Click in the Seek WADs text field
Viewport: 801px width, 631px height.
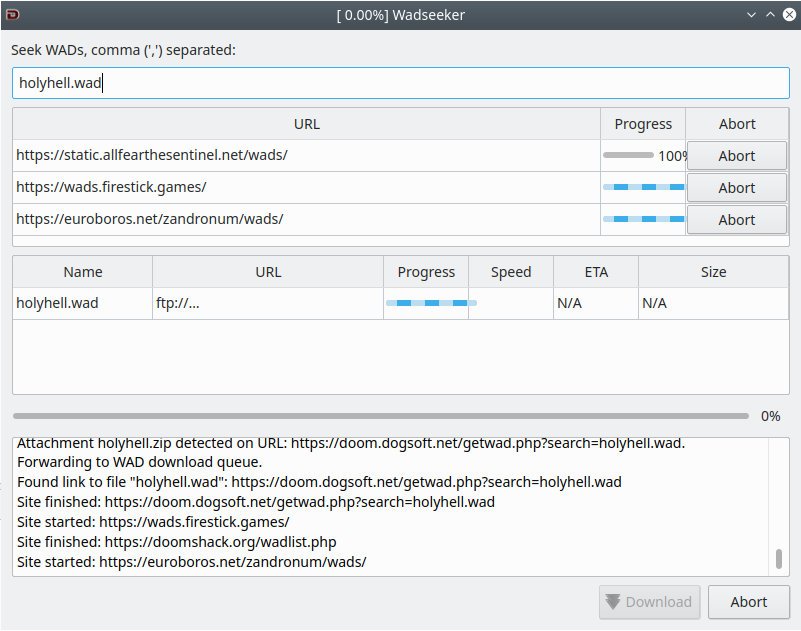(400, 83)
